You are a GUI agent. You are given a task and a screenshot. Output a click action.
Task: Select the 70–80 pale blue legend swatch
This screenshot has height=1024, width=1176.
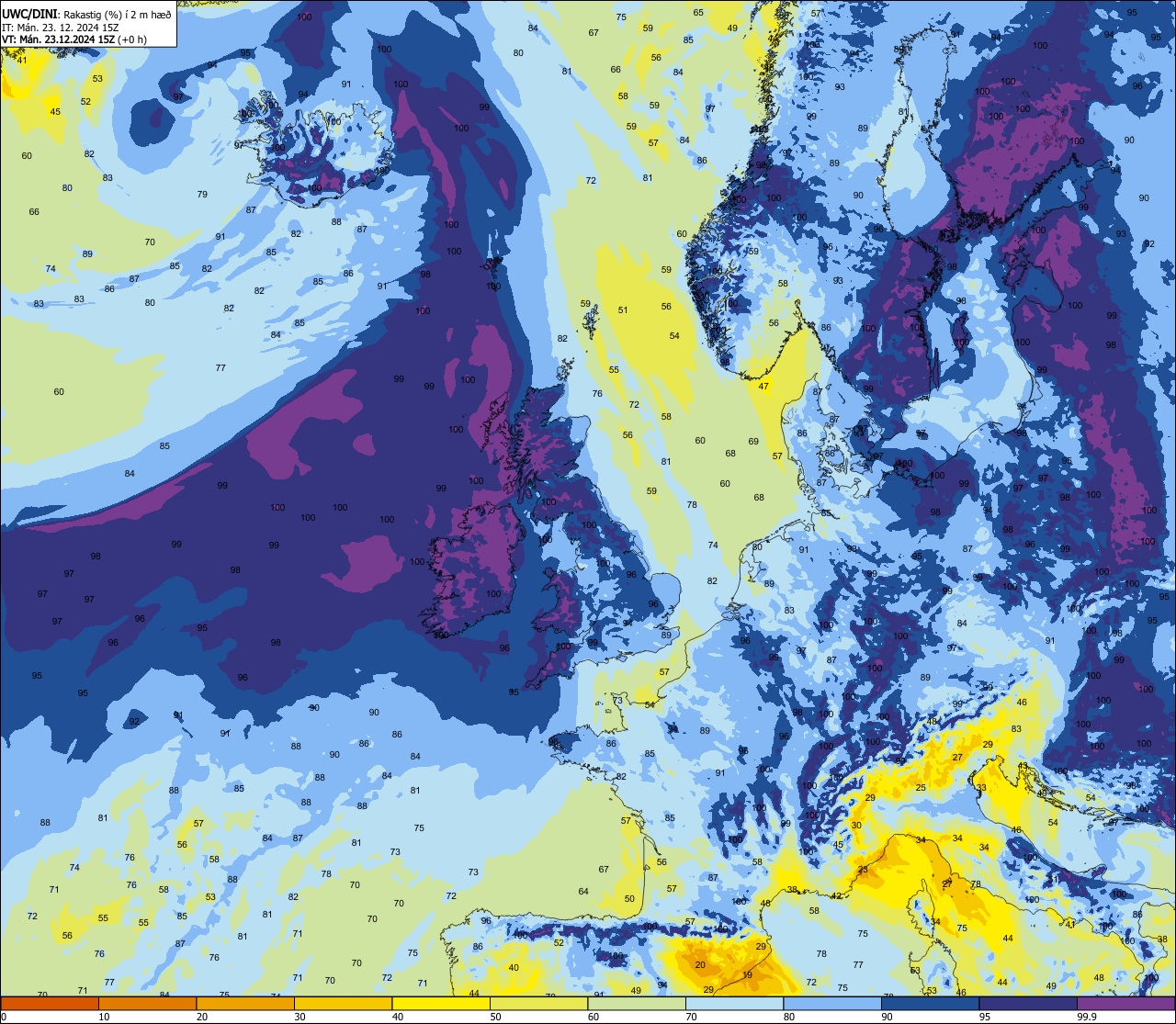click(734, 1003)
